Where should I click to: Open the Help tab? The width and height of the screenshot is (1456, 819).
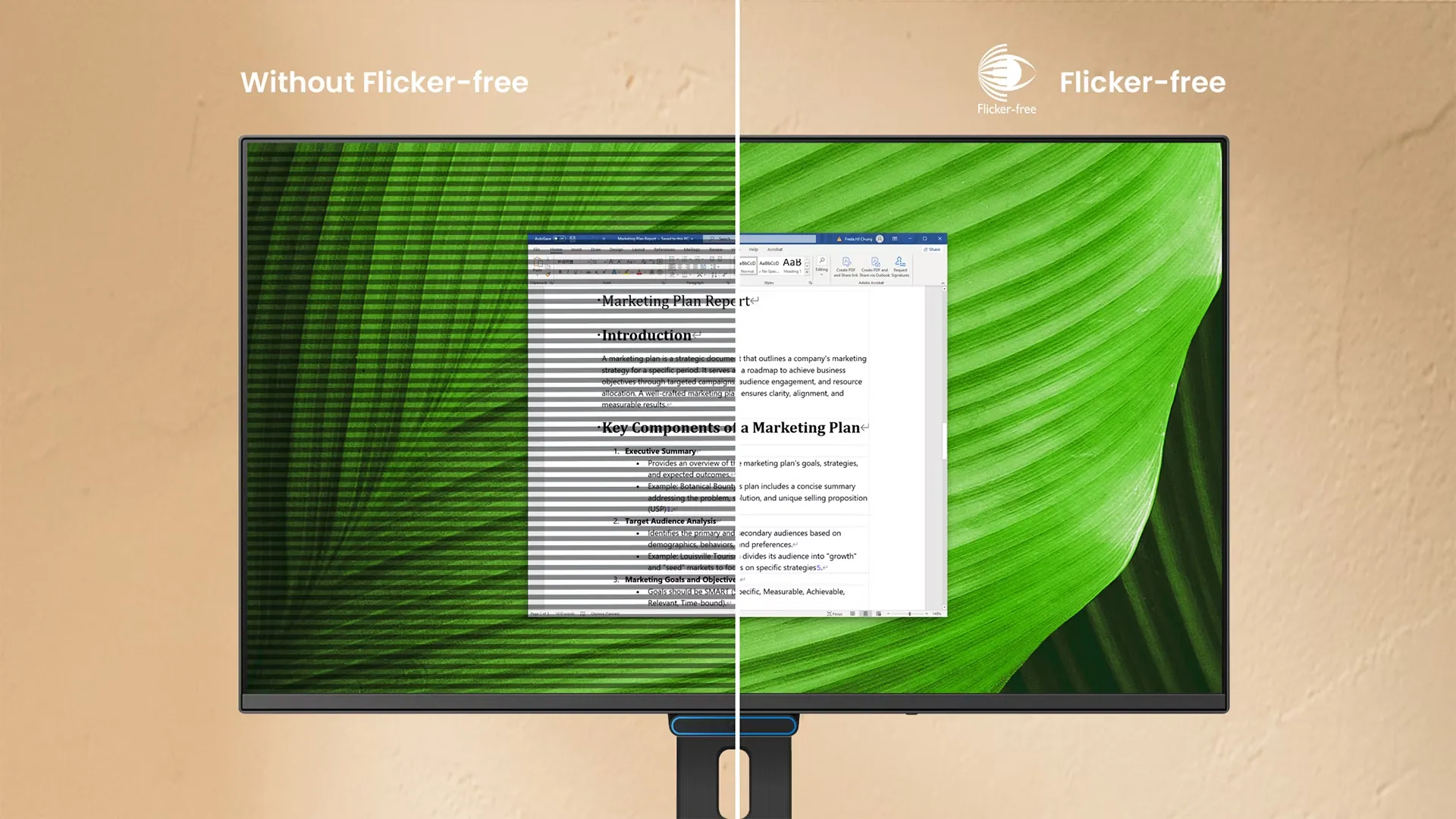click(754, 249)
